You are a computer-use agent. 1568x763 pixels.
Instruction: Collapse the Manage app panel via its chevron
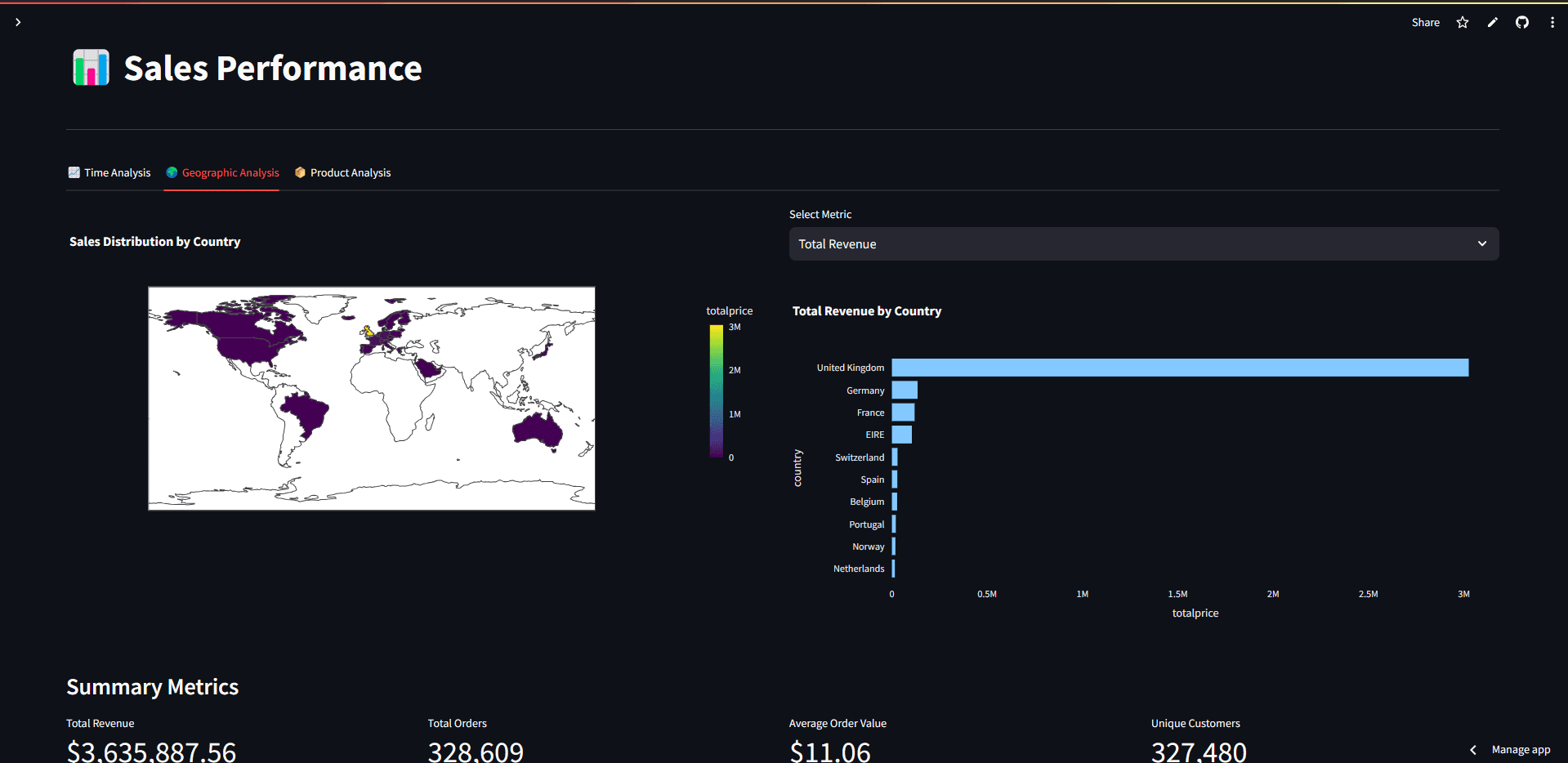[x=1472, y=749]
